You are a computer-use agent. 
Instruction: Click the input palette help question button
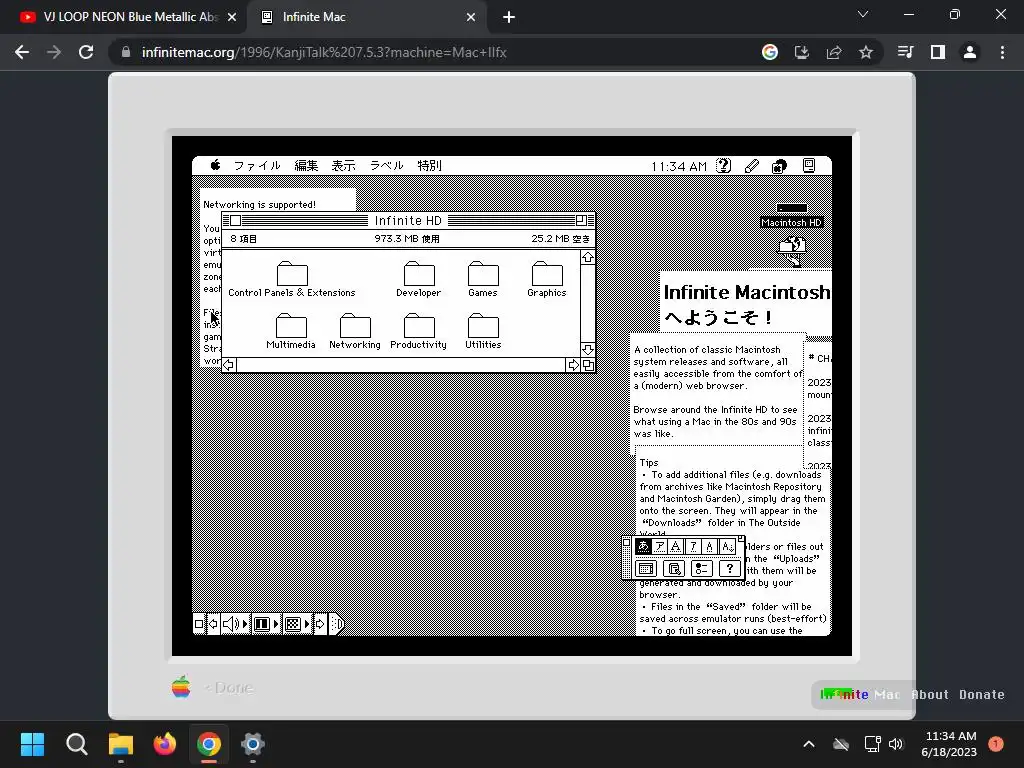click(729, 569)
